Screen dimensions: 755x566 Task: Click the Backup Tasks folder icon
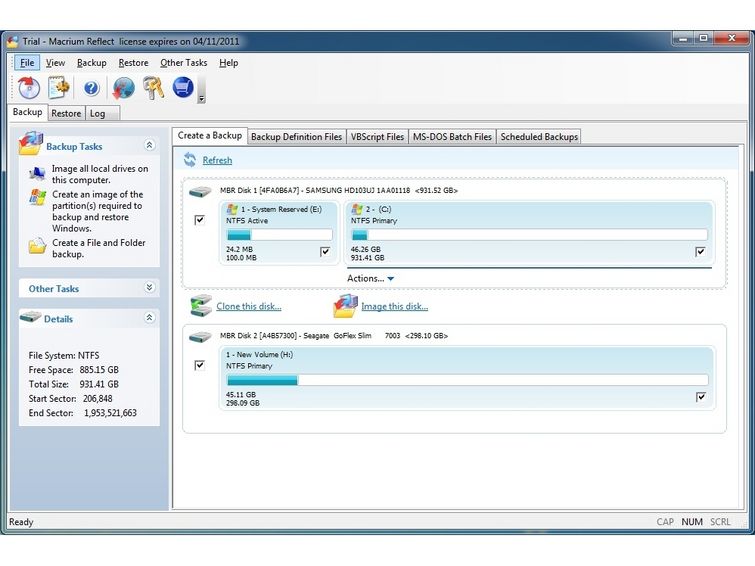[31, 143]
